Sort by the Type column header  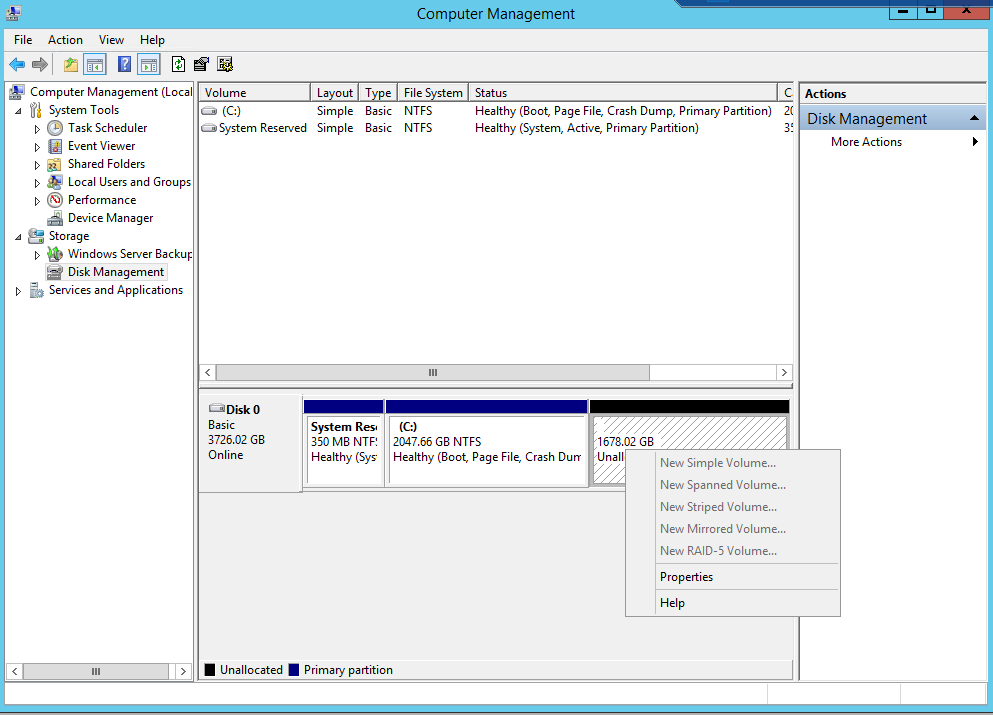click(378, 92)
